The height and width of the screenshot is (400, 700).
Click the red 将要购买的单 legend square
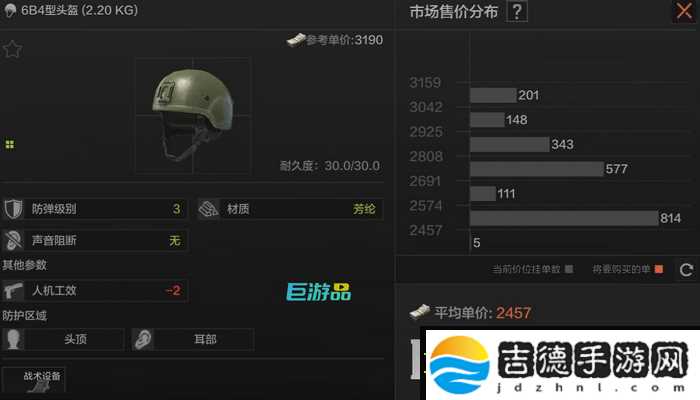pos(659,269)
